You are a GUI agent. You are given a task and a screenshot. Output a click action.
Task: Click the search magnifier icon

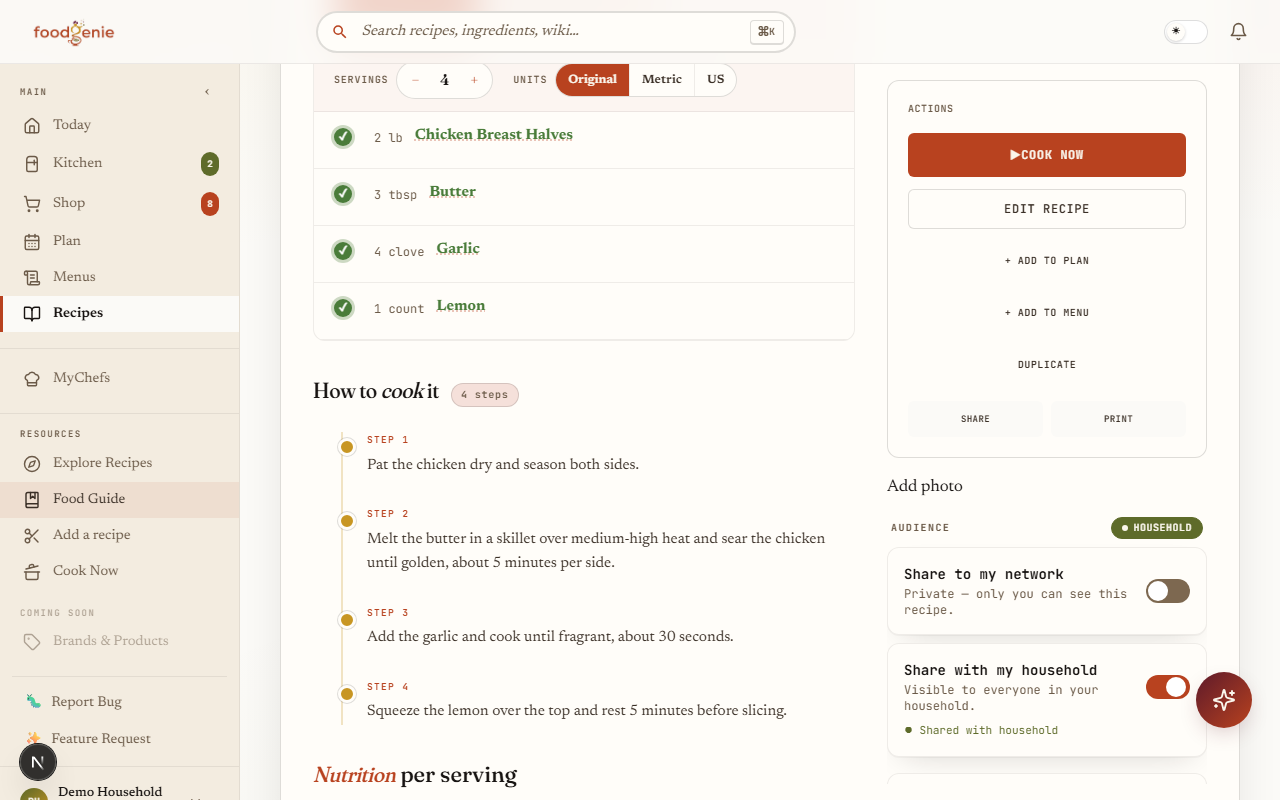pos(340,32)
